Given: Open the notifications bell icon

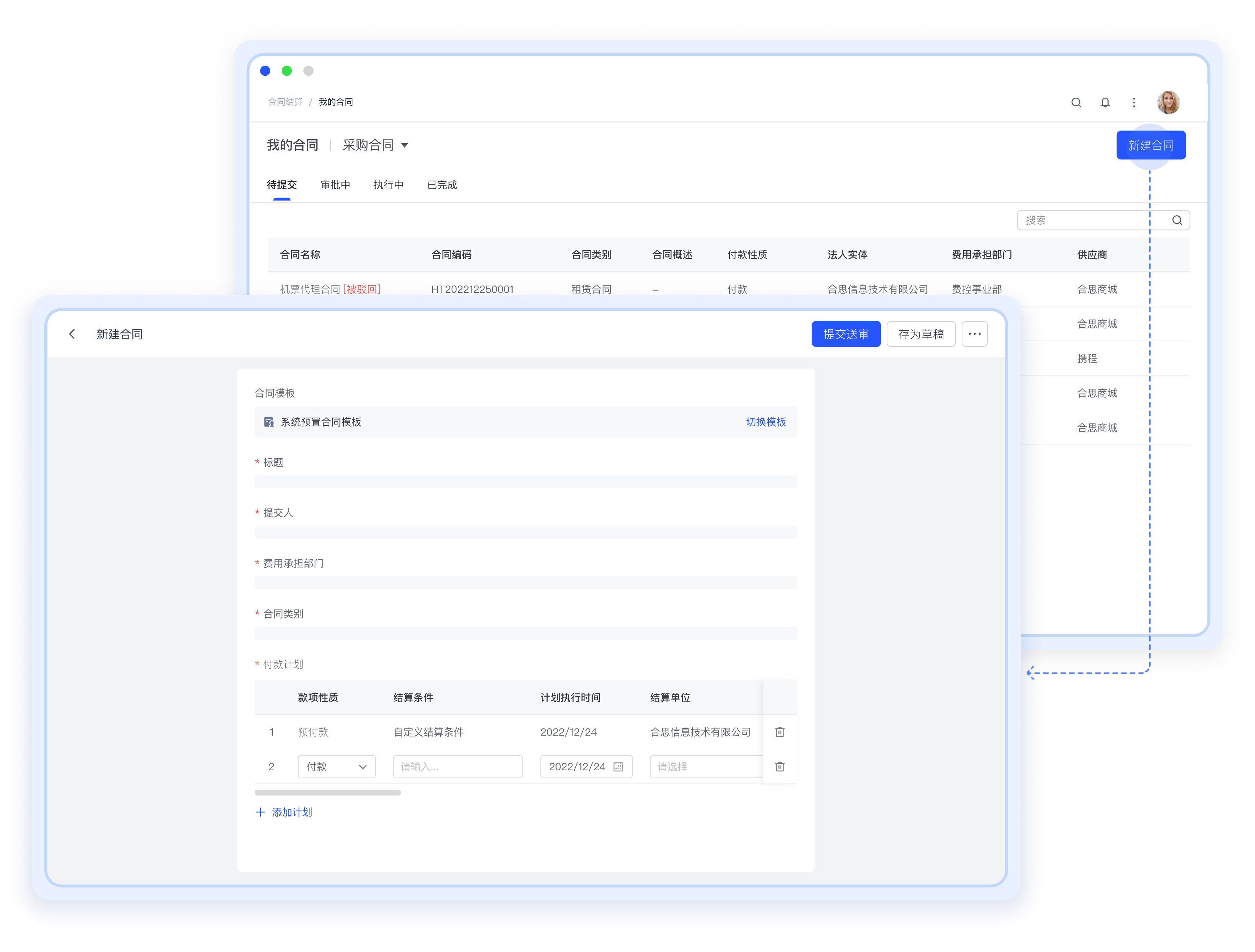Looking at the screenshot, I should point(1105,103).
